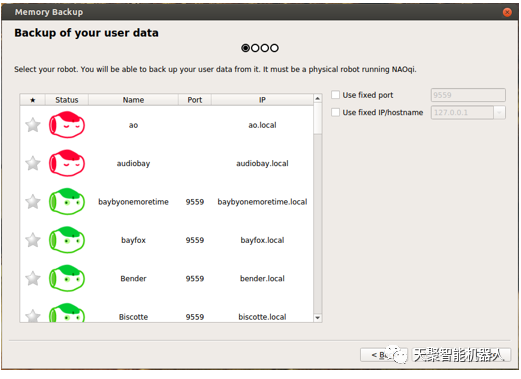Sort by the Name column header
This screenshot has width=521, height=379.
133,100
